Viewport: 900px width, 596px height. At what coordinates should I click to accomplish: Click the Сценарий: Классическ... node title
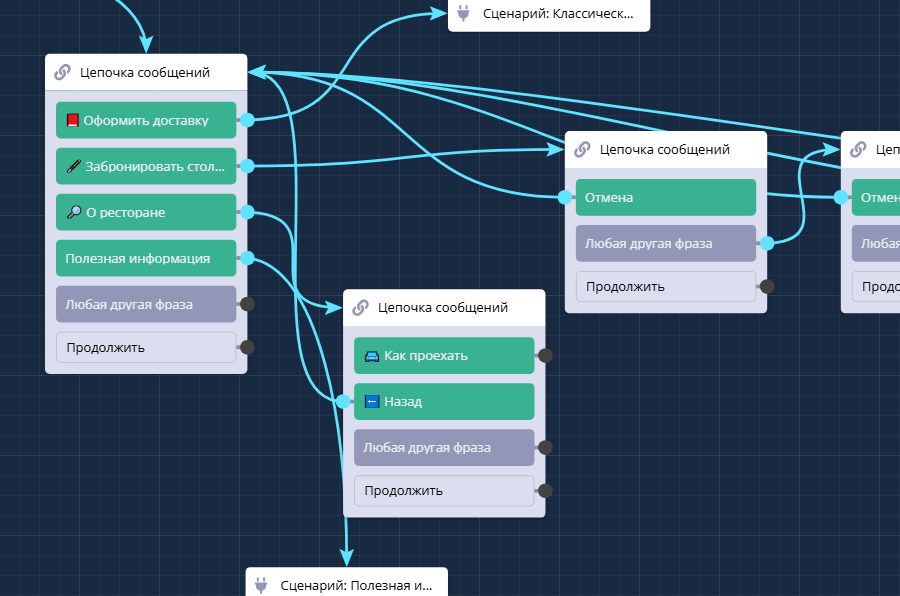coord(558,13)
